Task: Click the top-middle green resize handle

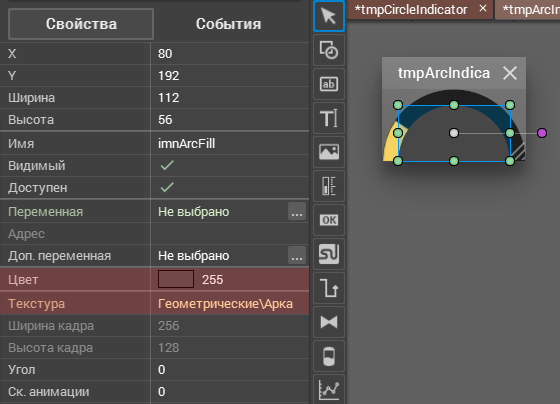Action: (454, 105)
